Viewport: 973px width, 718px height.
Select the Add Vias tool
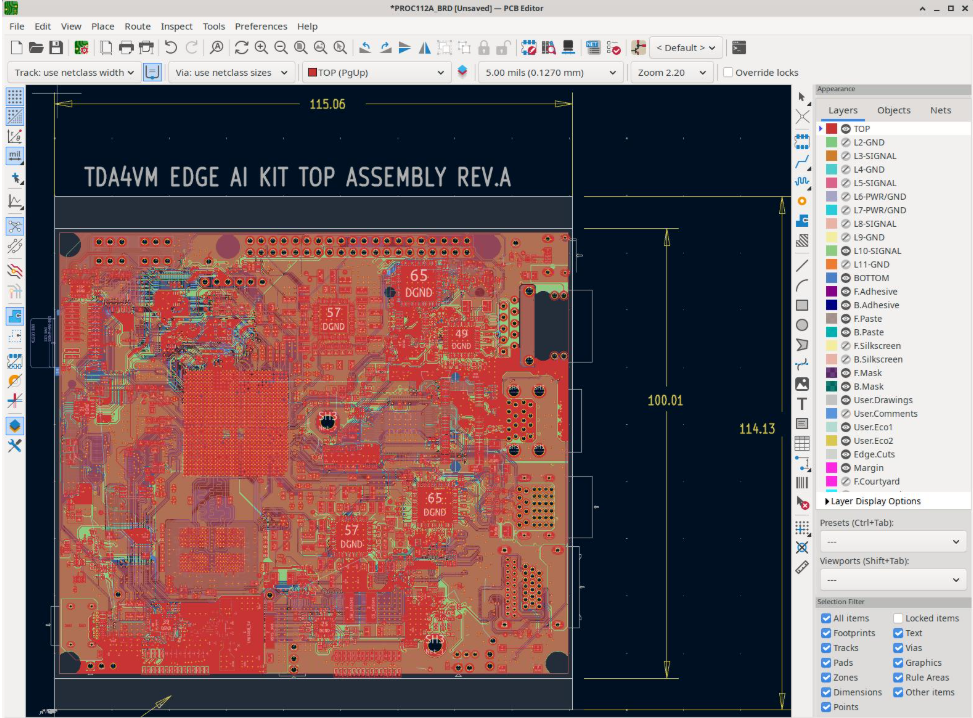802,201
